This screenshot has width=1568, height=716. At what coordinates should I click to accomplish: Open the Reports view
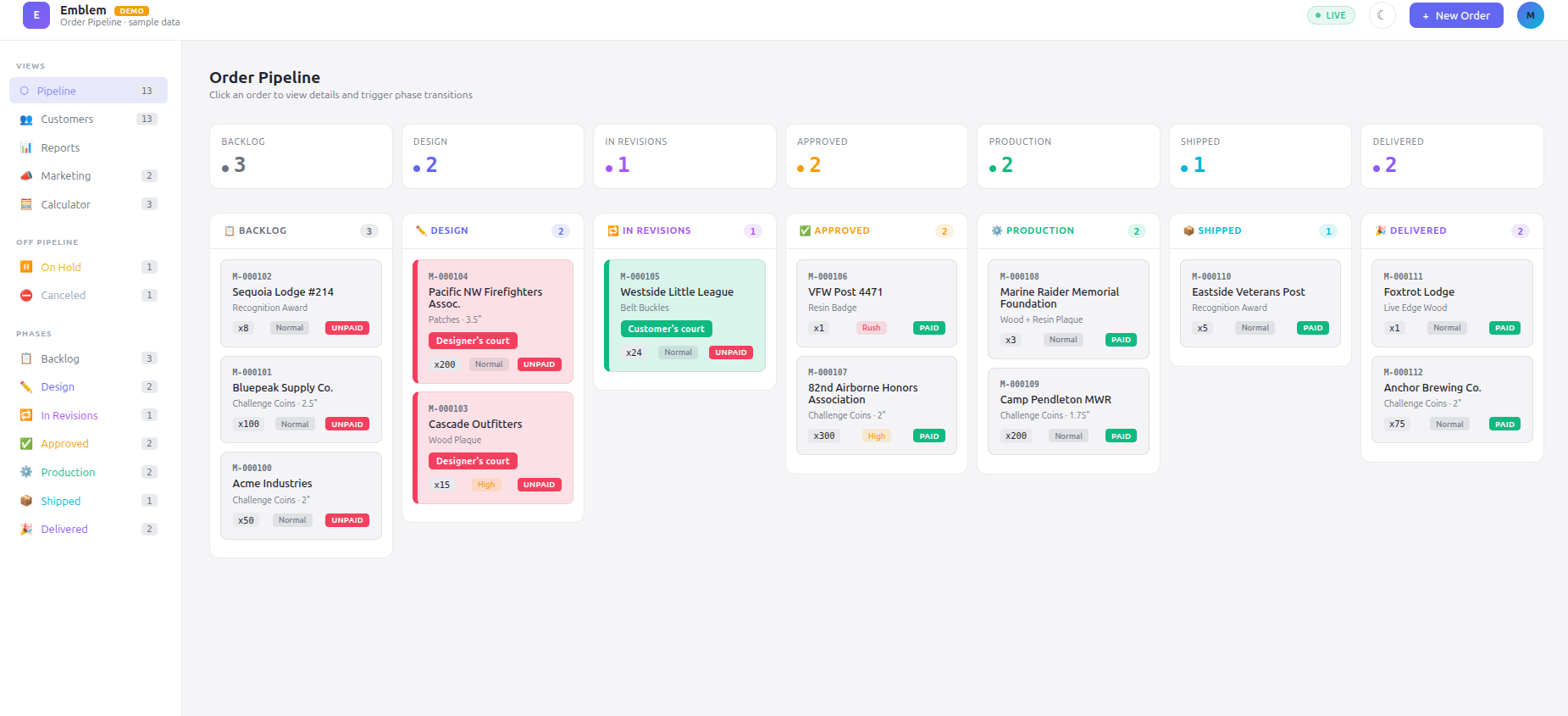click(88, 147)
